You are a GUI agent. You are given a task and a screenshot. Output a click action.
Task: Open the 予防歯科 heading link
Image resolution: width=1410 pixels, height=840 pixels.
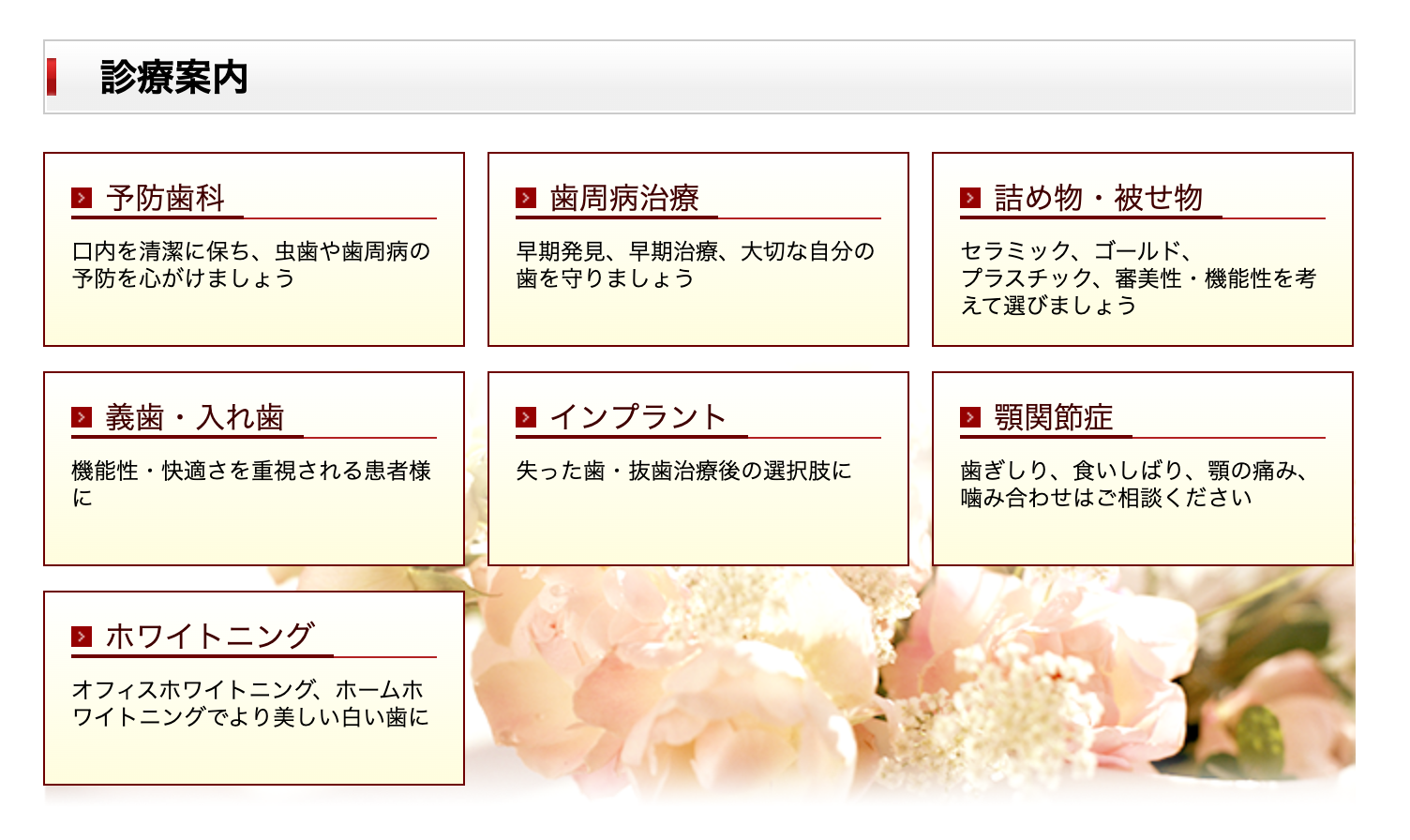pos(165,198)
